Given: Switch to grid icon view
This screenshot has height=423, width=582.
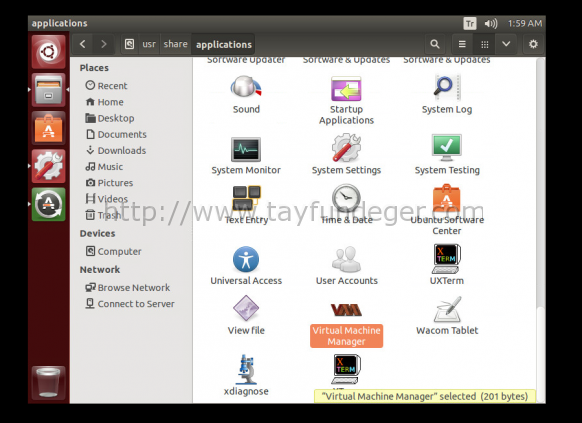Looking at the screenshot, I should point(484,44).
